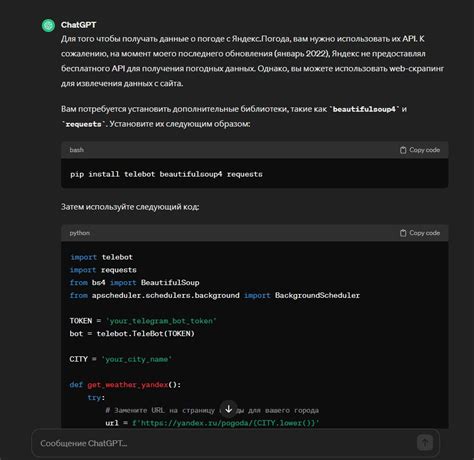Click the clipboard icon in the bash header
474x460 pixels.
(x=403, y=150)
